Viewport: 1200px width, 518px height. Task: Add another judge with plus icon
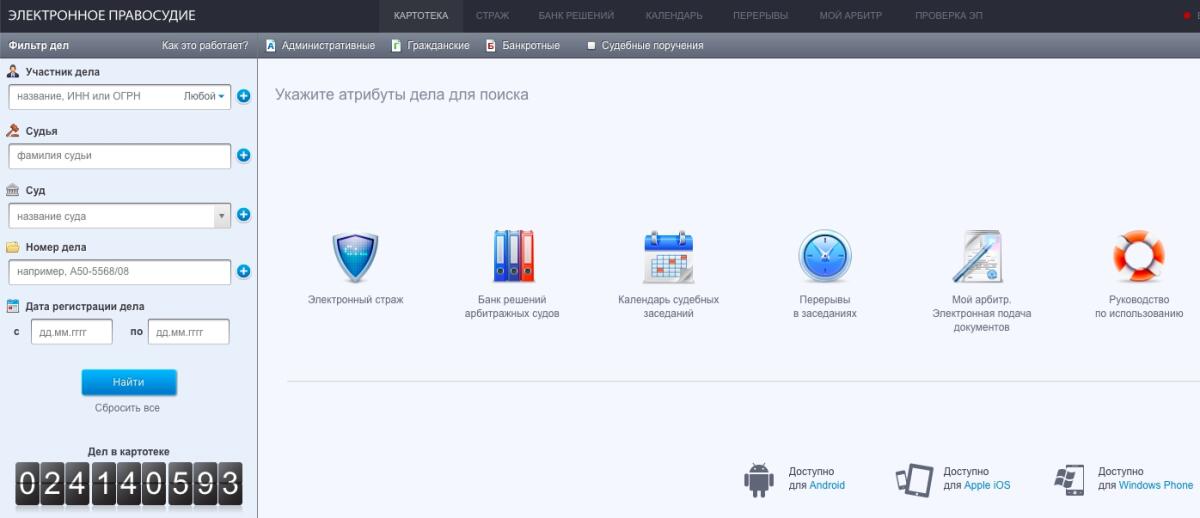[244, 156]
